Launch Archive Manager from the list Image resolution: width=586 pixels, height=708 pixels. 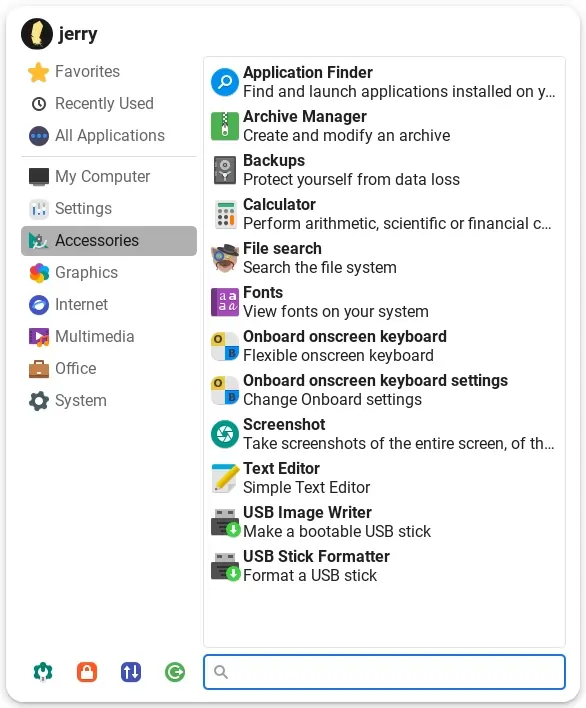(x=384, y=126)
